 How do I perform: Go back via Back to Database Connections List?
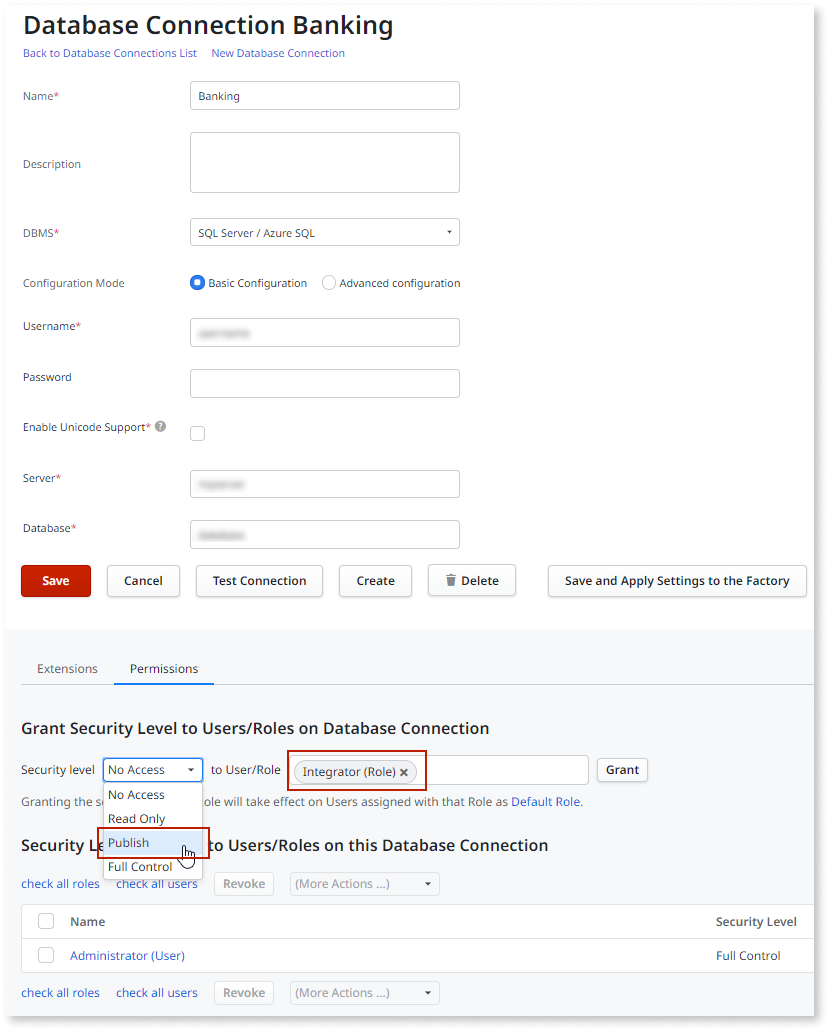click(x=110, y=53)
